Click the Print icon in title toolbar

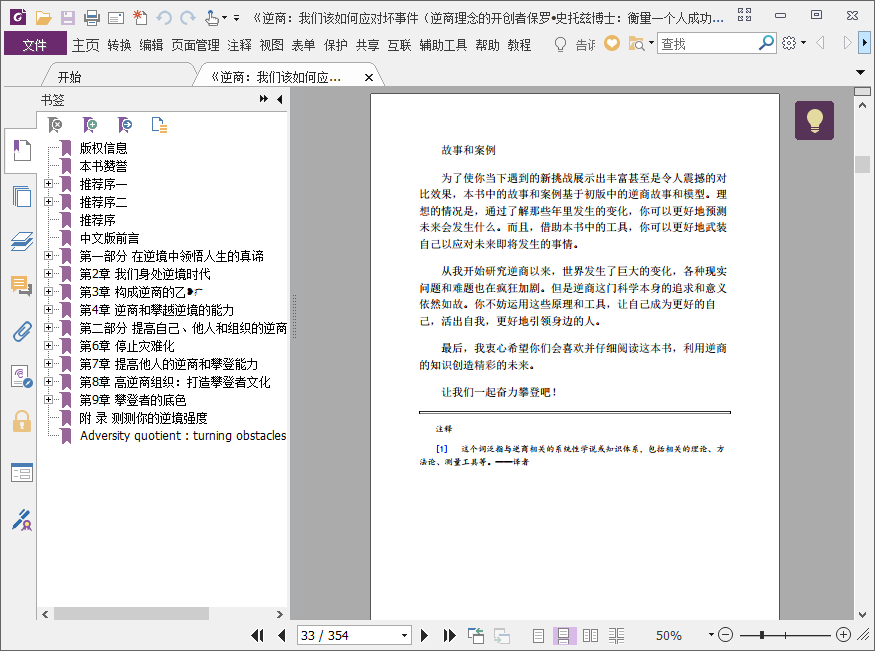point(92,18)
